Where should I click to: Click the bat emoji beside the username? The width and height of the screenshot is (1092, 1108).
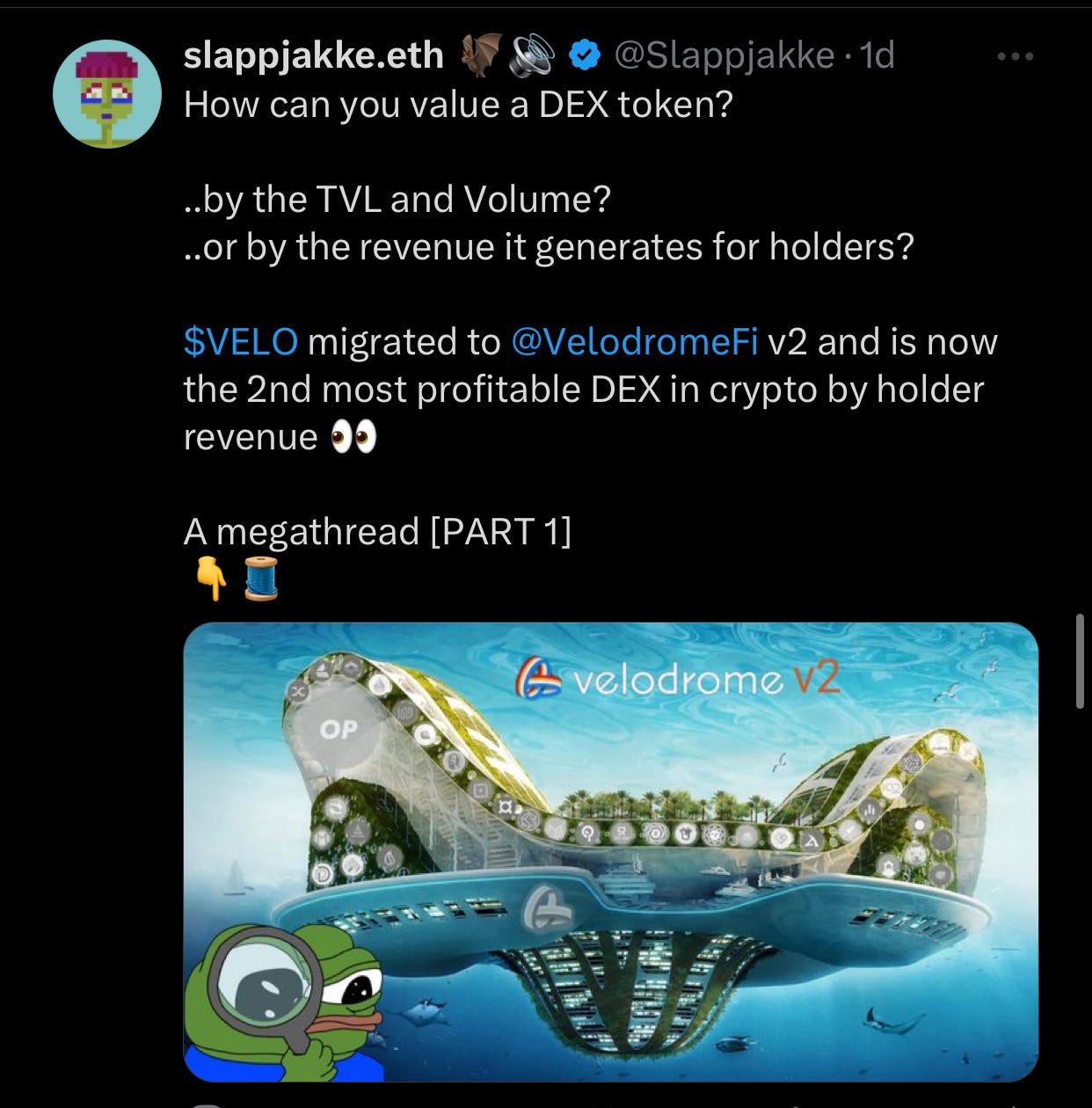coord(481,55)
